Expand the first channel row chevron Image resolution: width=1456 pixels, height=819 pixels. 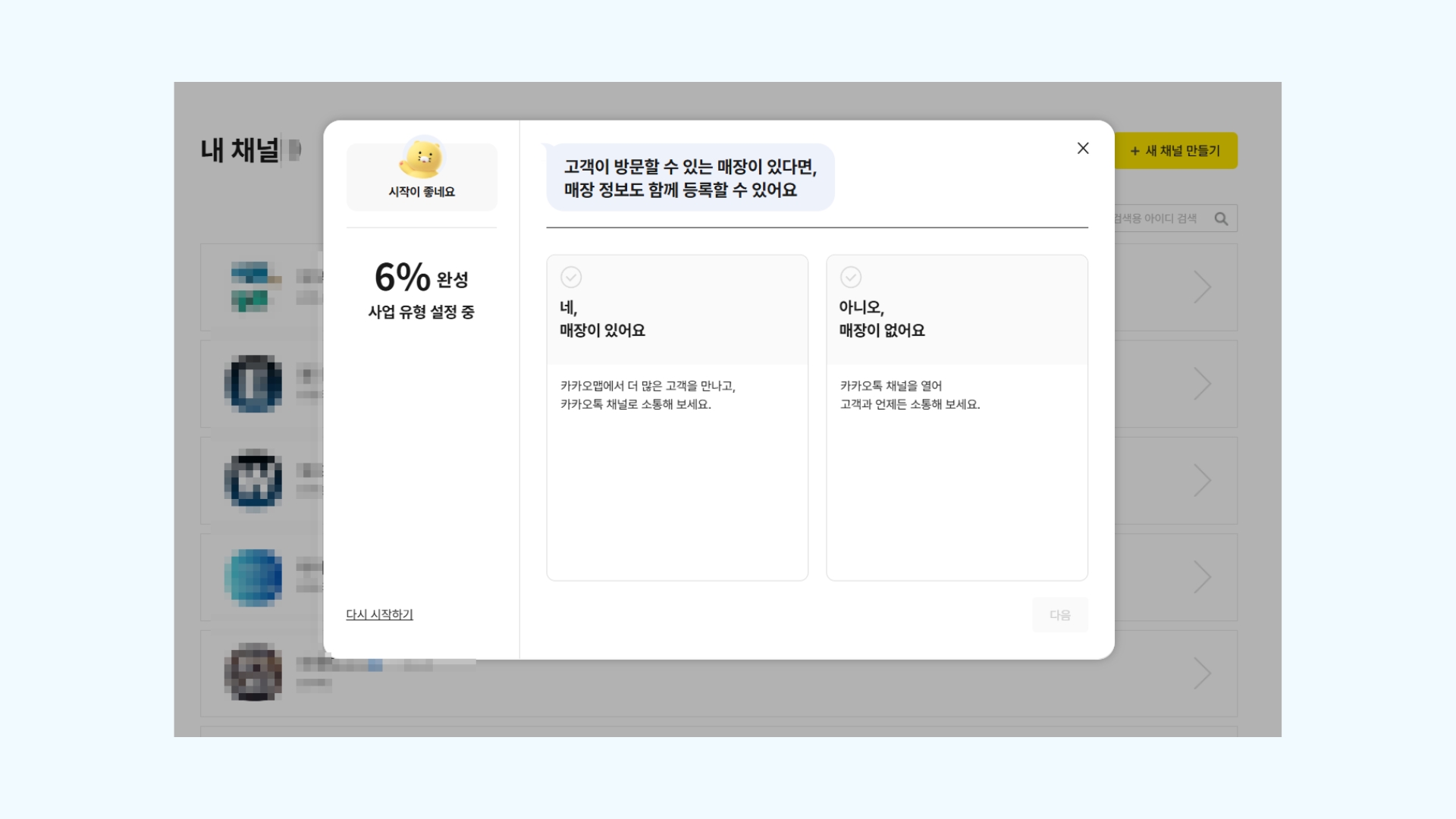tap(1202, 287)
